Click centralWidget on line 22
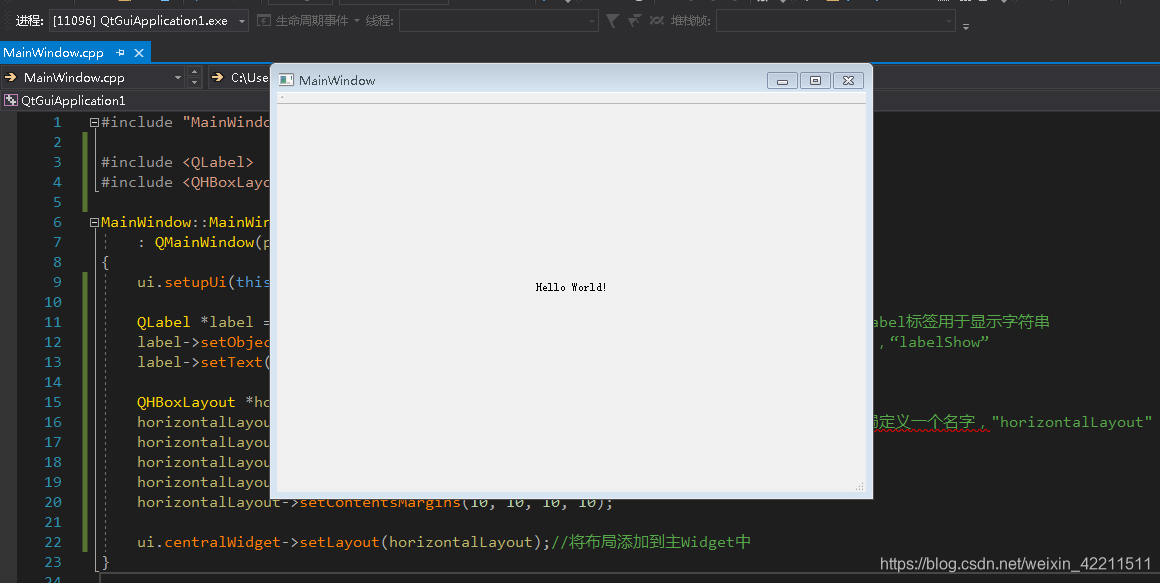Screen dimensions: 1160x583 (222, 542)
